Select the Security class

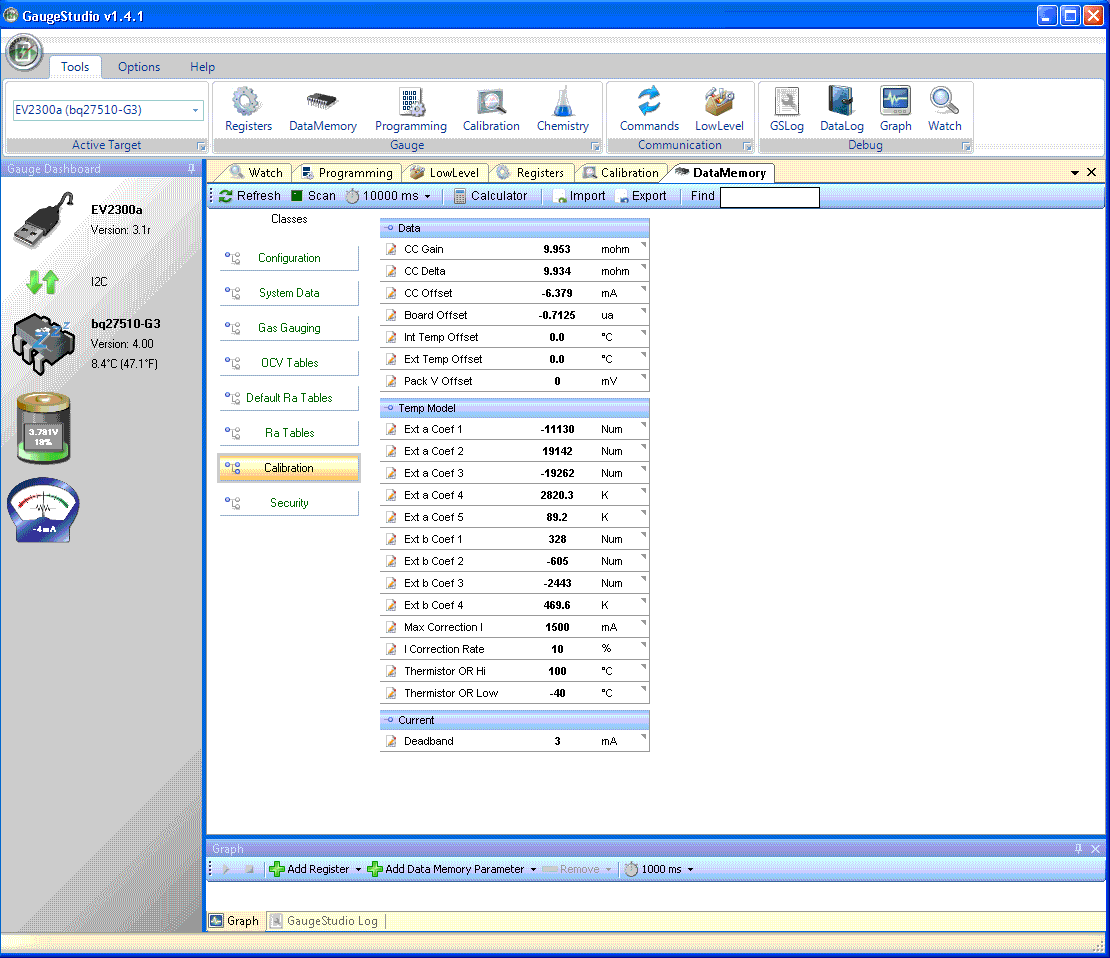click(289, 503)
